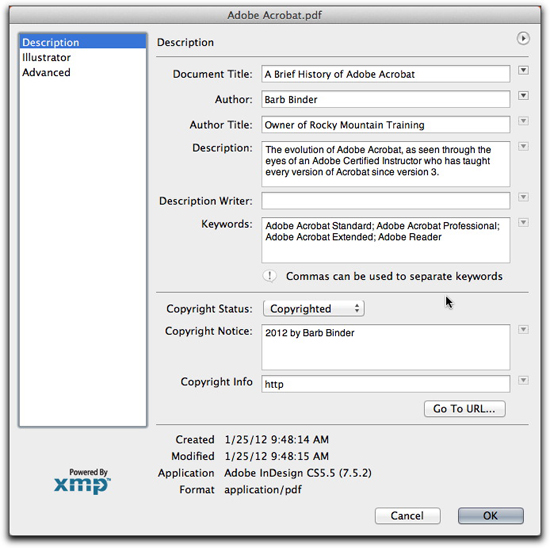
Task: Open the Copyright Status popup menu
Action: pos(314,309)
